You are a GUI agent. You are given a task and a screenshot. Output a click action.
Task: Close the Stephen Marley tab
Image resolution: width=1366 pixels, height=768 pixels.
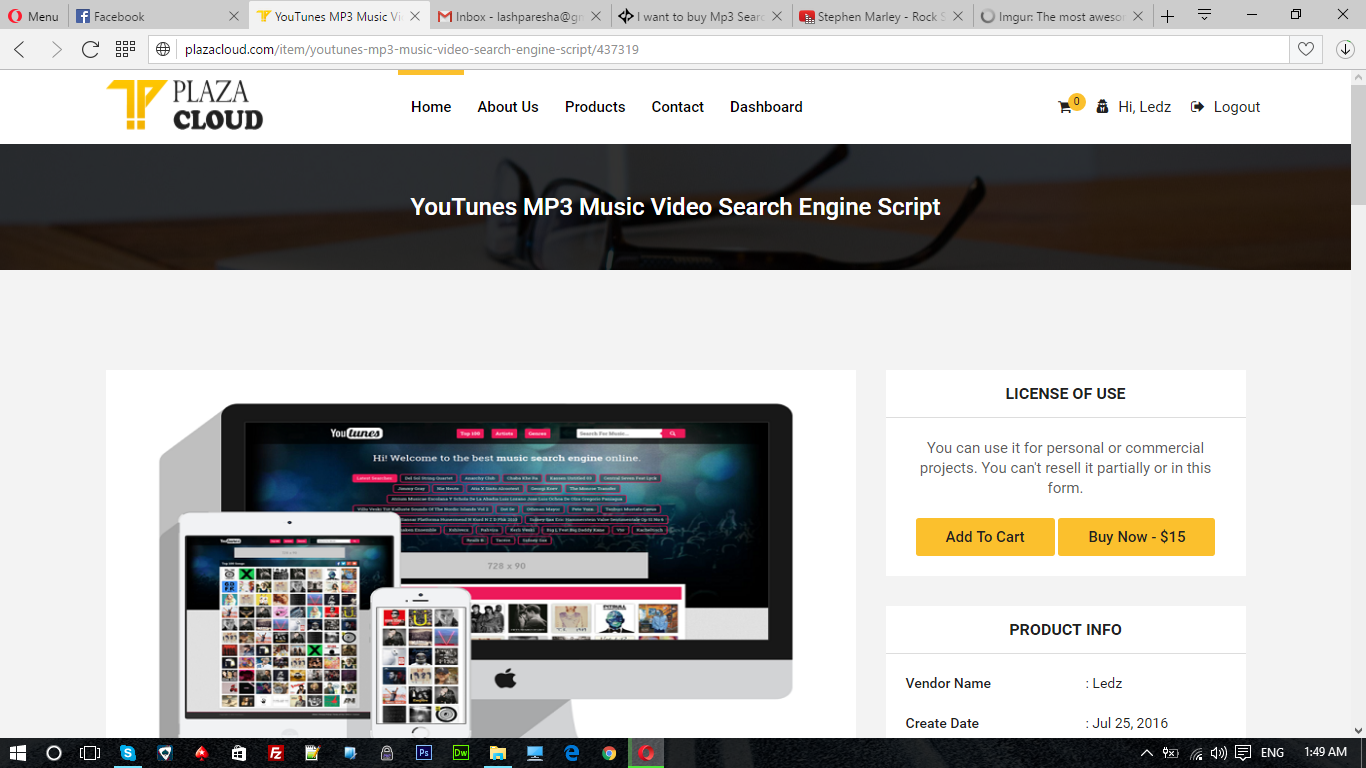pos(958,16)
